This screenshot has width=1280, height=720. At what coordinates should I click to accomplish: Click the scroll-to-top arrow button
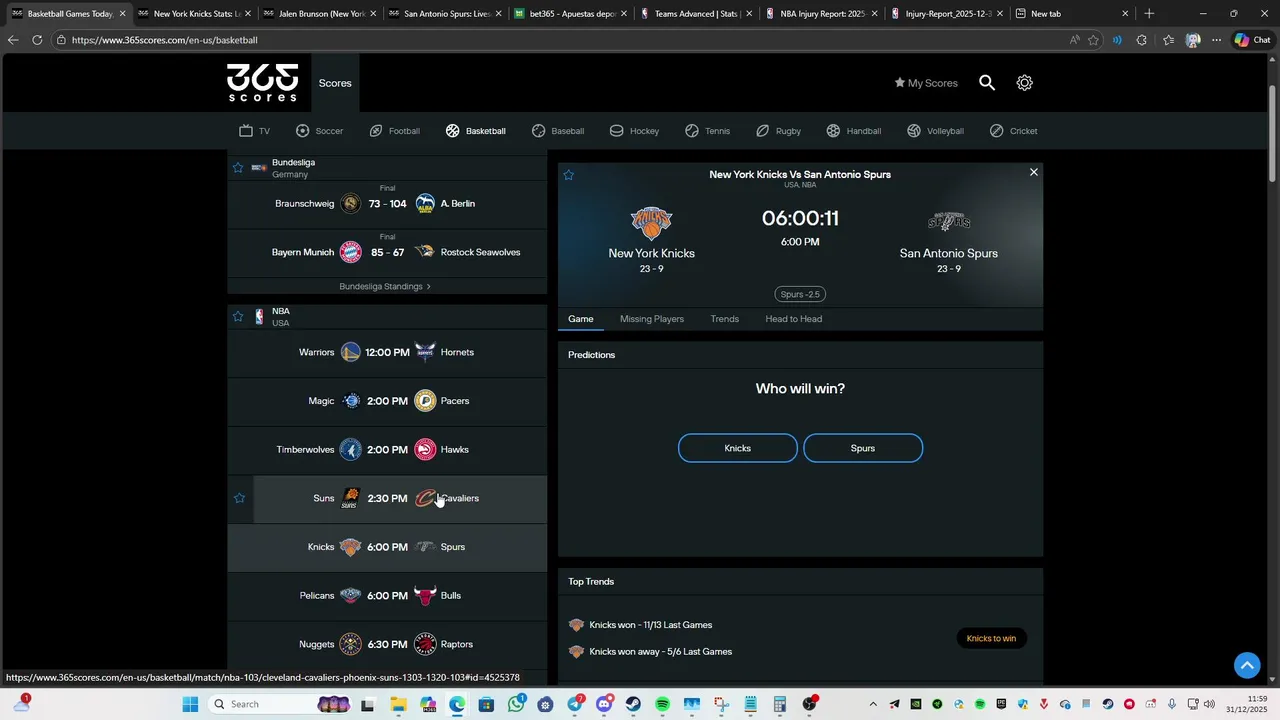[1247, 665]
